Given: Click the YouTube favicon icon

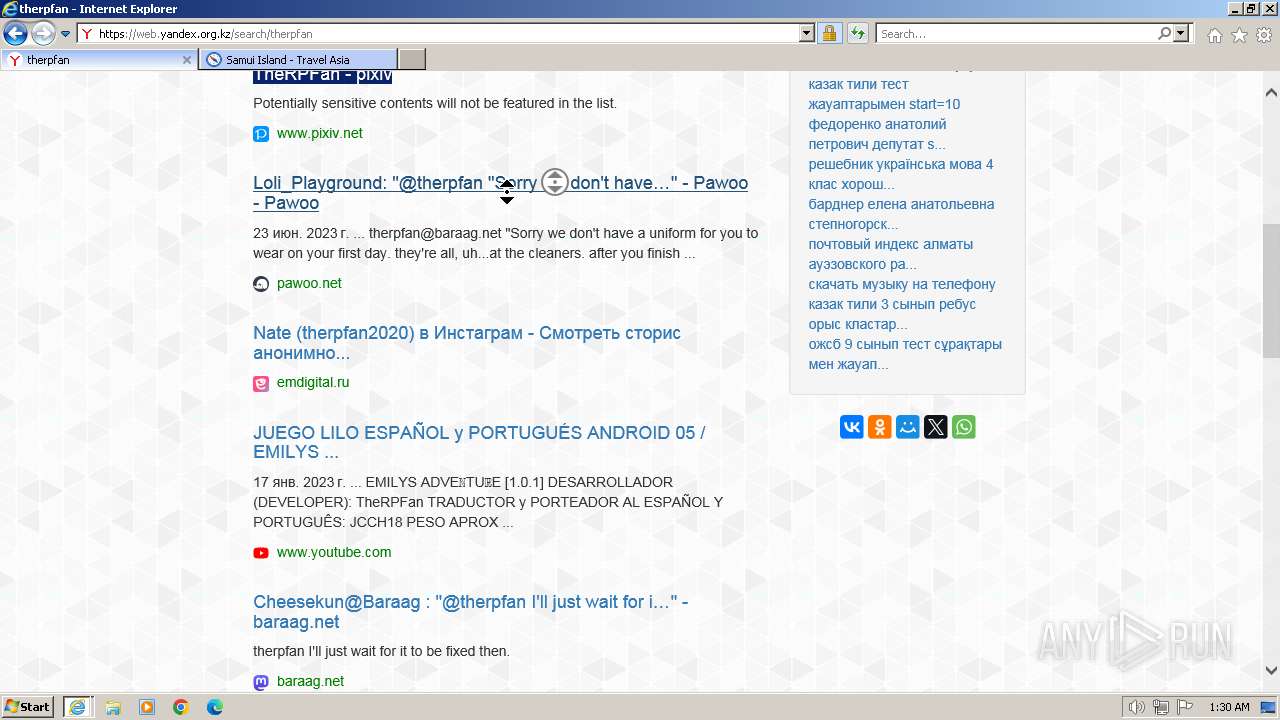Looking at the screenshot, I should (x=261, y=553).
